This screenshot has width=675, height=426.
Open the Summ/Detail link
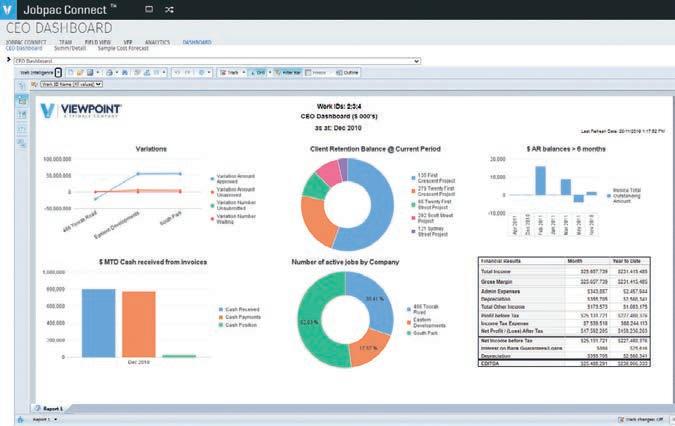[70, 48]
